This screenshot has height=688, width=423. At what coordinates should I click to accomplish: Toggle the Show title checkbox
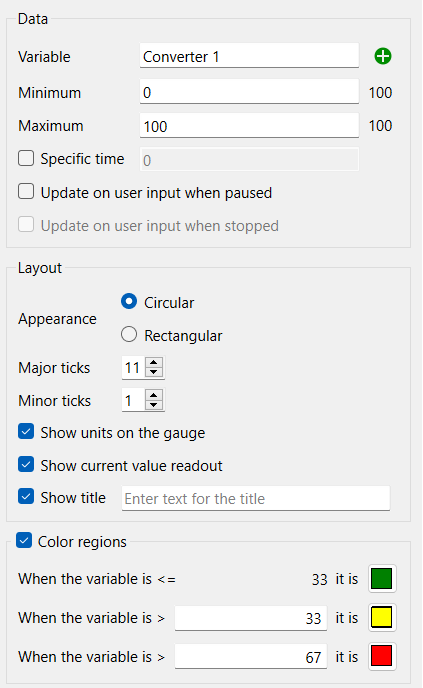coord(26,497)
